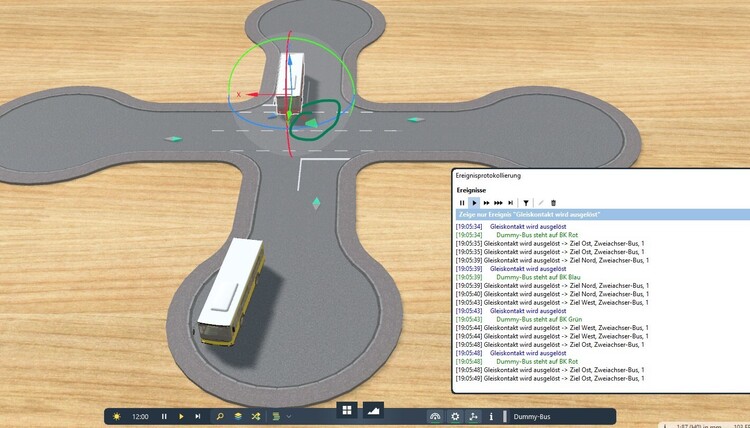750x428 pixels.
Task: Play simulation from the bottom toolbar
Action: click(x=181, y=416)
